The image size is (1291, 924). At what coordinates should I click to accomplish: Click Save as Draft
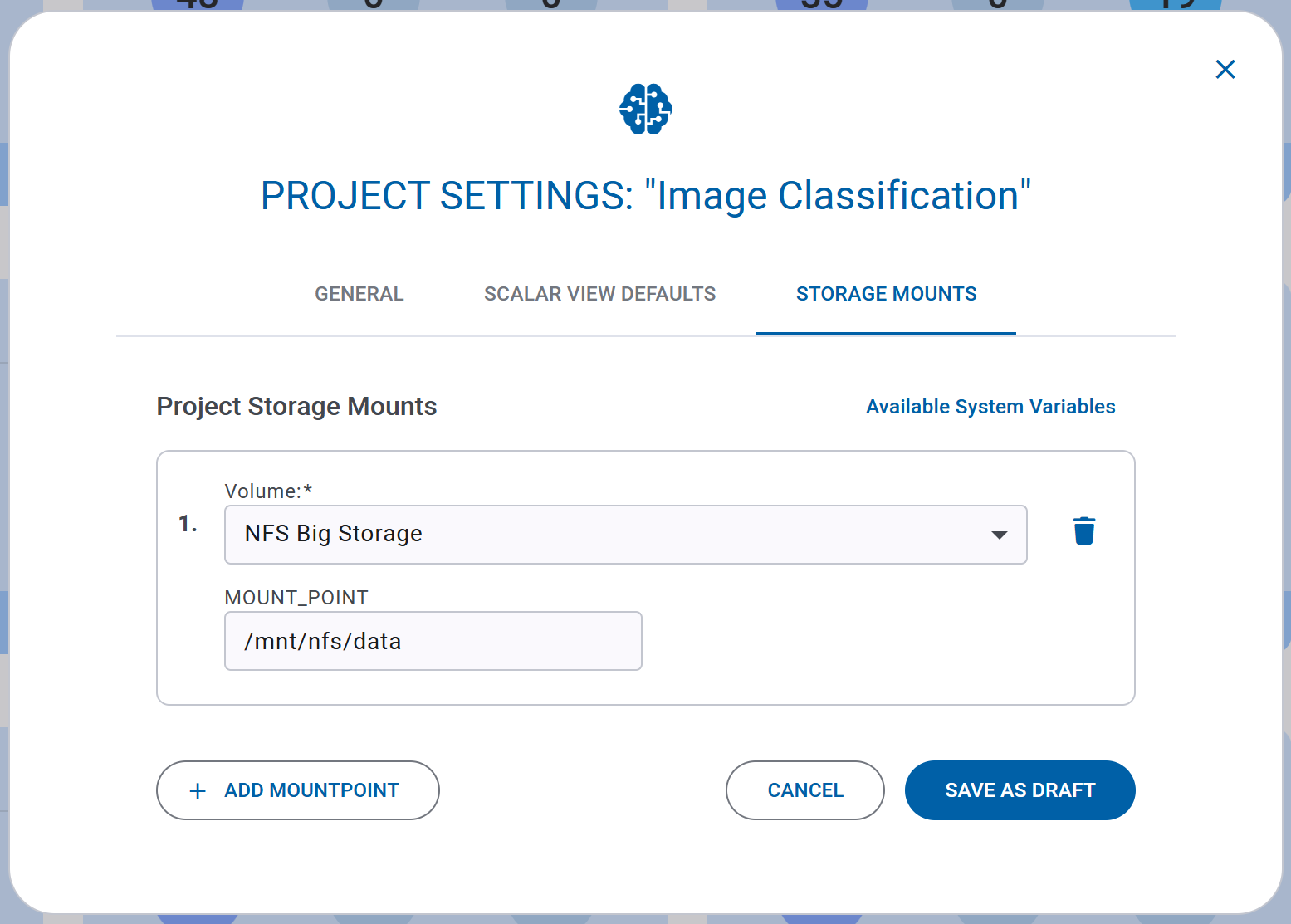click(x=1020, y=790)
